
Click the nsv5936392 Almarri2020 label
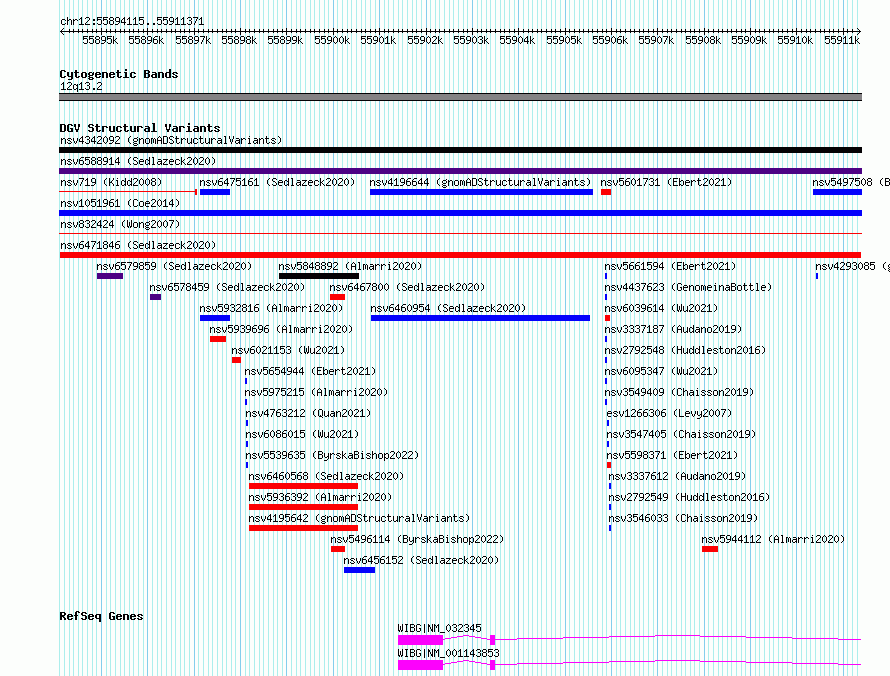click(320, 497)
